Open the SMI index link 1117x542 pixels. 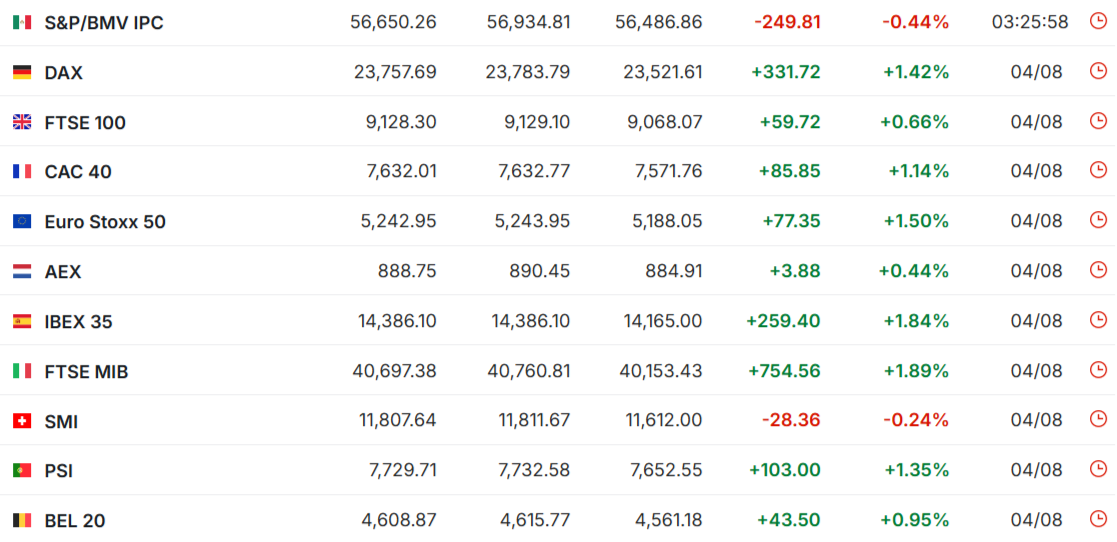click(61, 422)
